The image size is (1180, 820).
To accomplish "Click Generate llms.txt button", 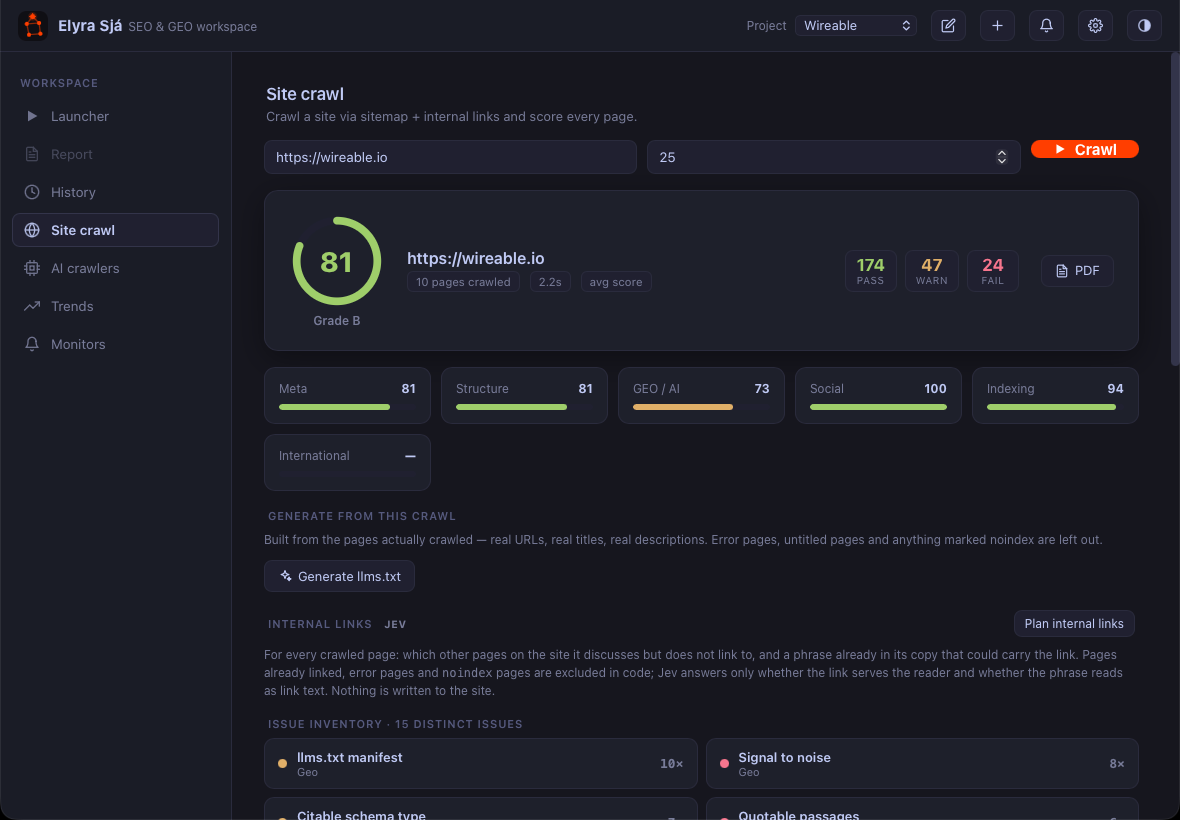I will point(339,576).
